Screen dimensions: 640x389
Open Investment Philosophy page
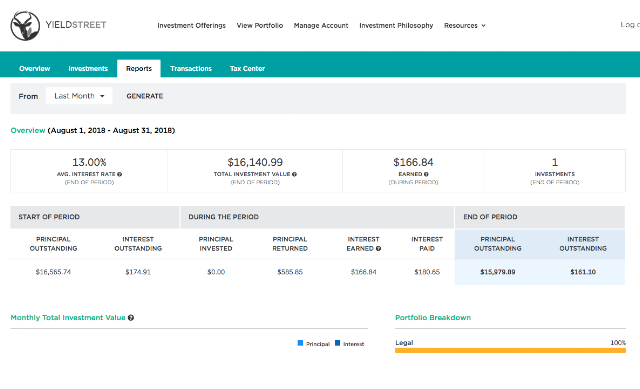coord(396,25)
